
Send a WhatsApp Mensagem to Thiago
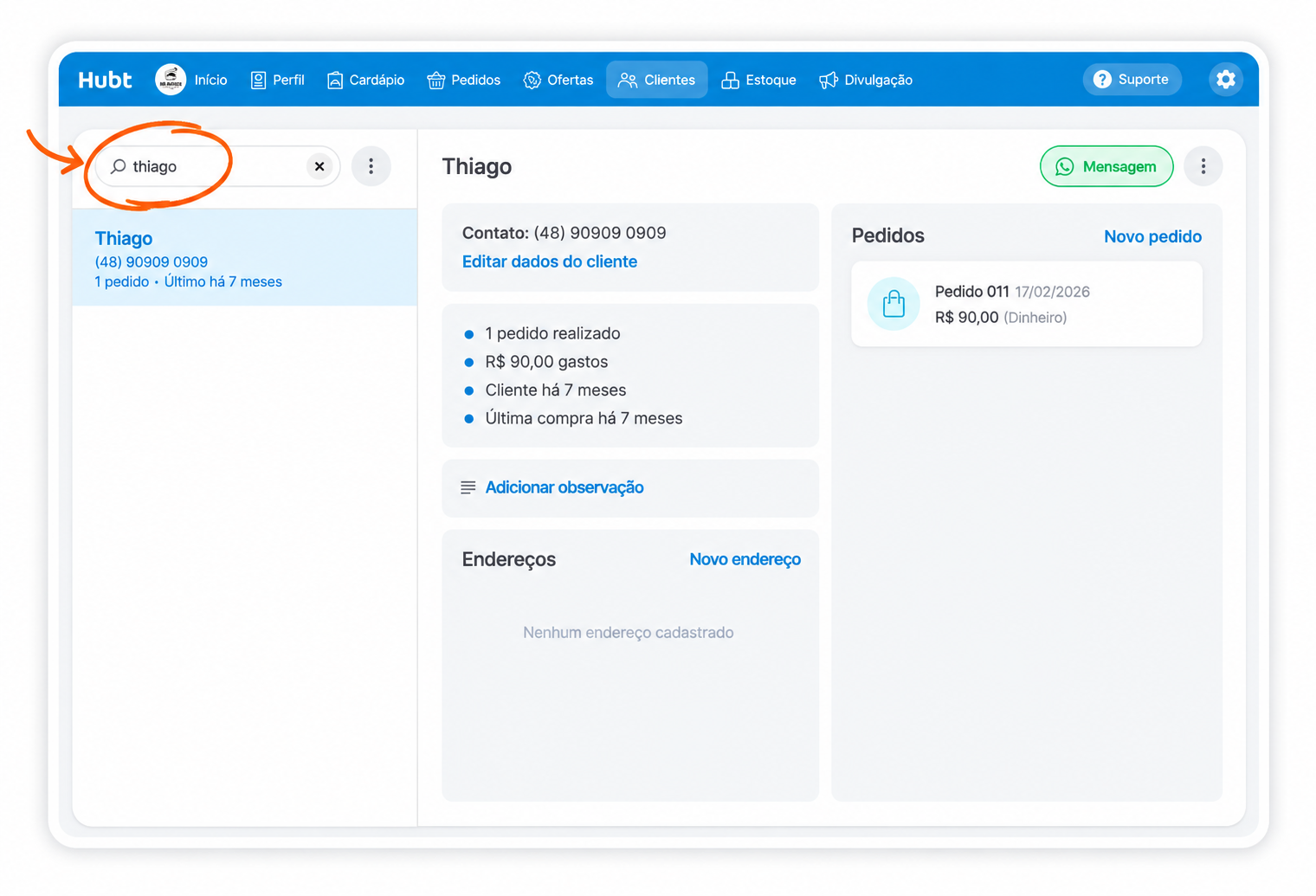1106,166
